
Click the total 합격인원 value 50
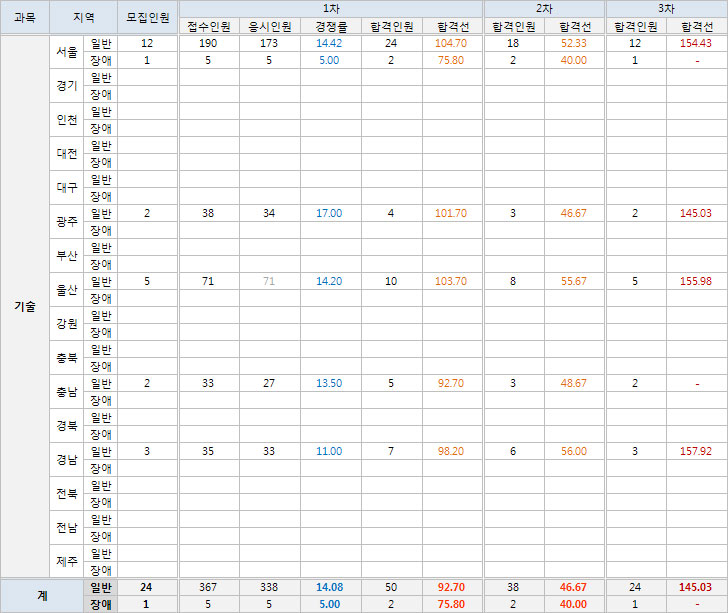click(391, 587)
